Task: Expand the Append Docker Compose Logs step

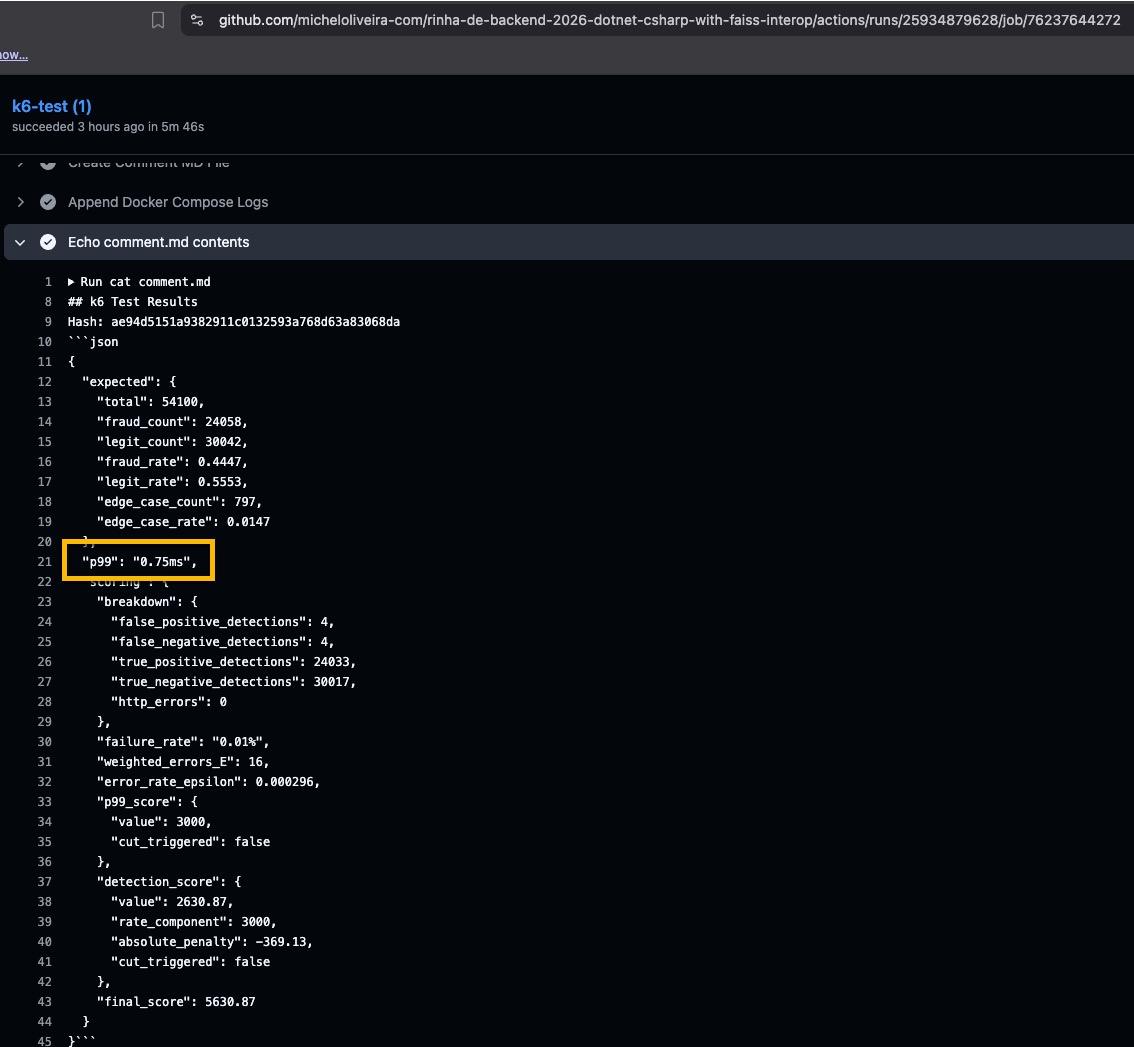Action: click(20, 202)
